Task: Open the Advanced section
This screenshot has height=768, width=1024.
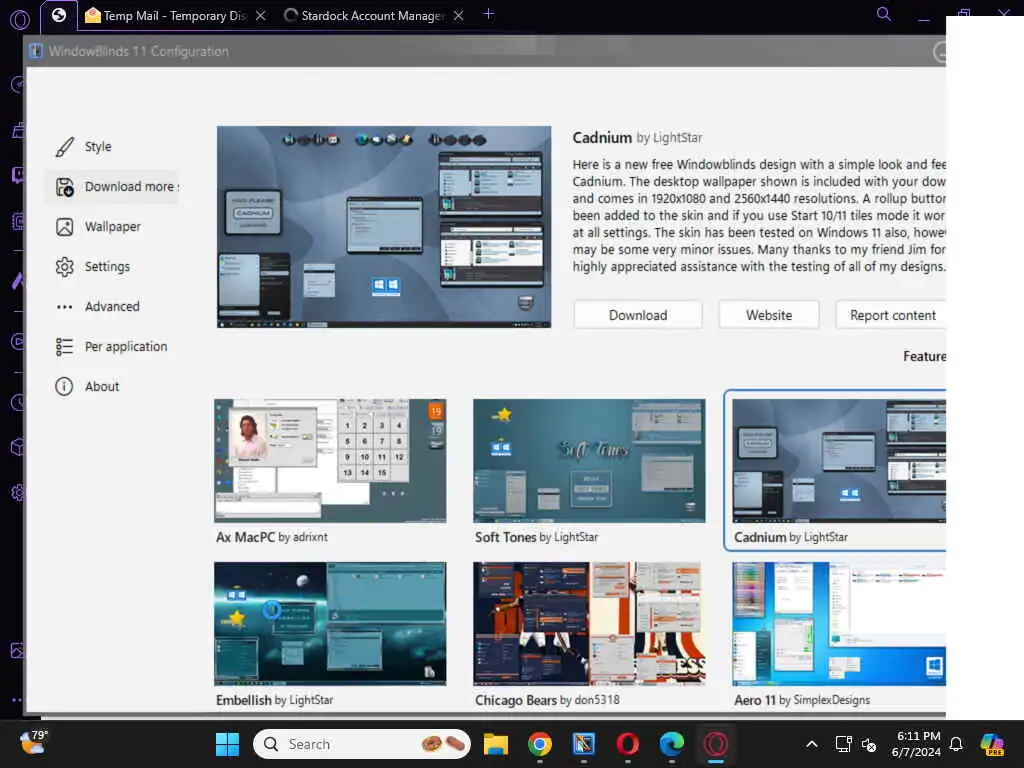Action: pos(111,306)
